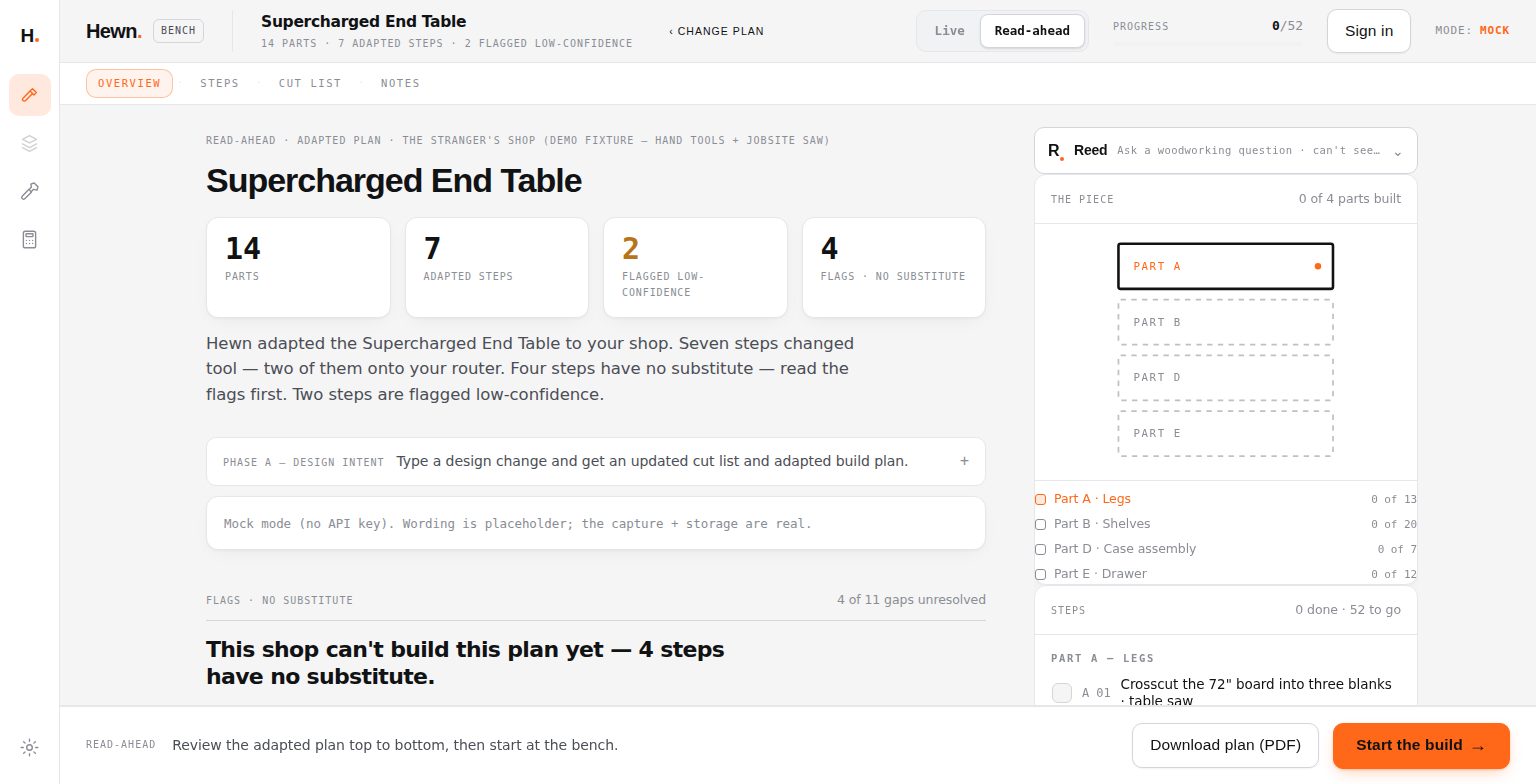1536x784 pixels.
Task: Open the Notes tab
Action: click(x=400, y=83)
